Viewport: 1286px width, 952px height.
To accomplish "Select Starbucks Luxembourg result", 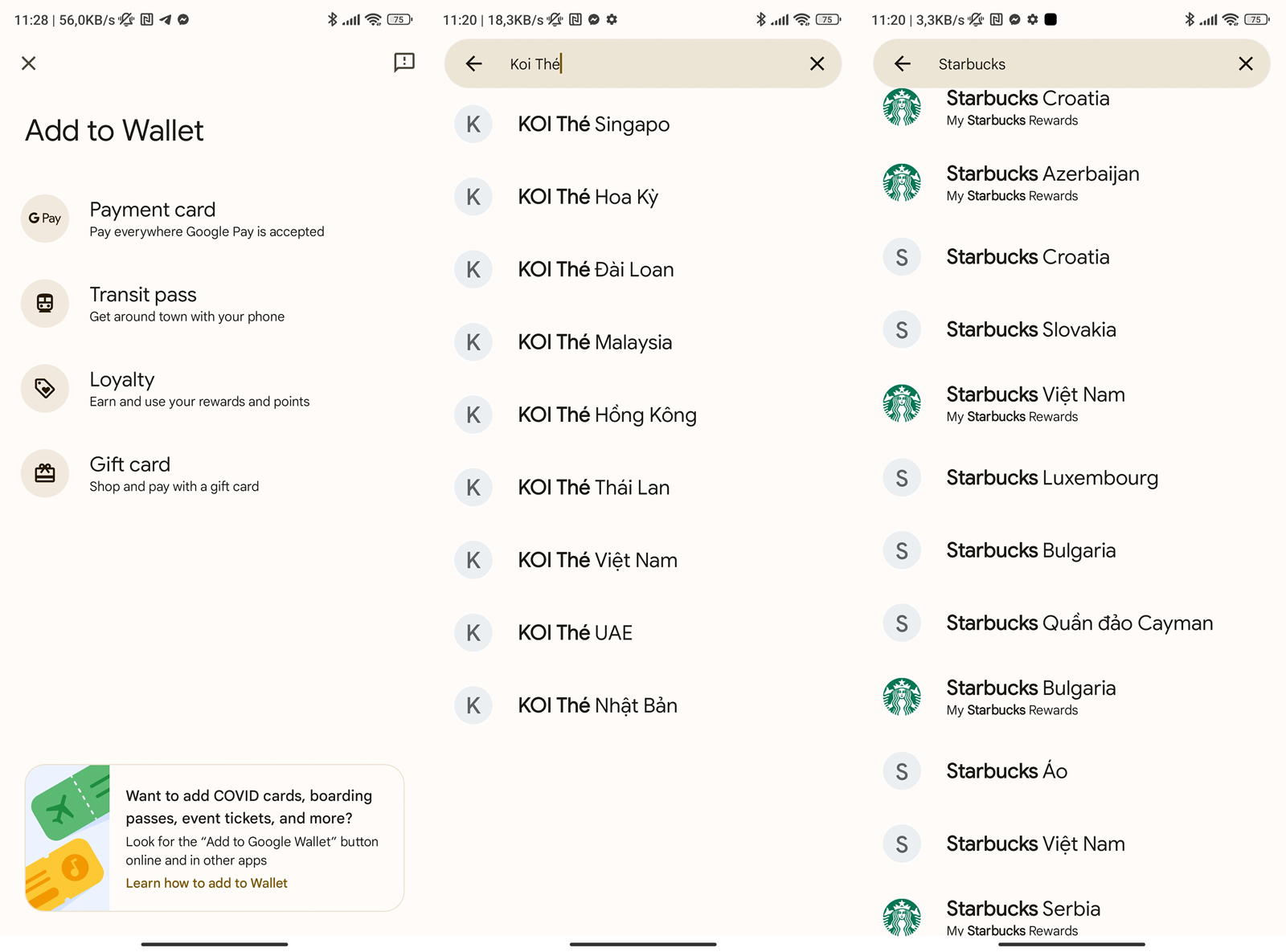I will click(x=1071, y=478).
